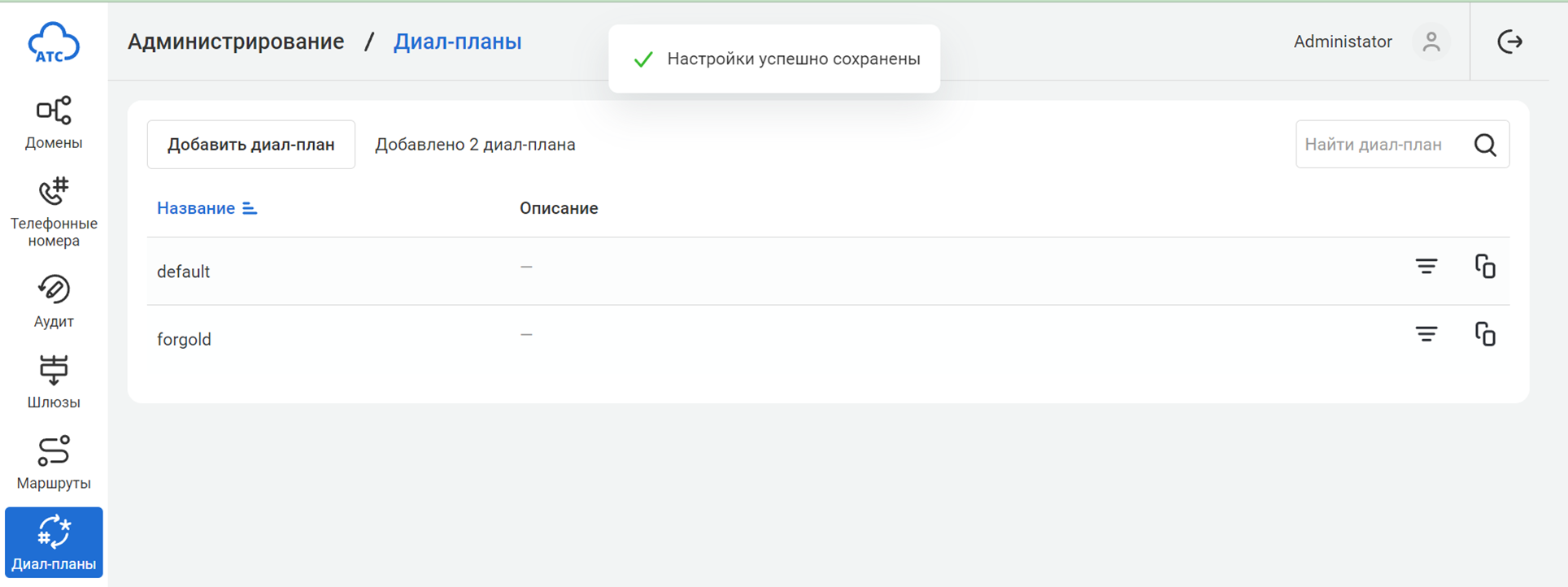Select the Диал-планы sidebar item
The width and height of the screenshot is (1568, 587).
click(54, 542)
